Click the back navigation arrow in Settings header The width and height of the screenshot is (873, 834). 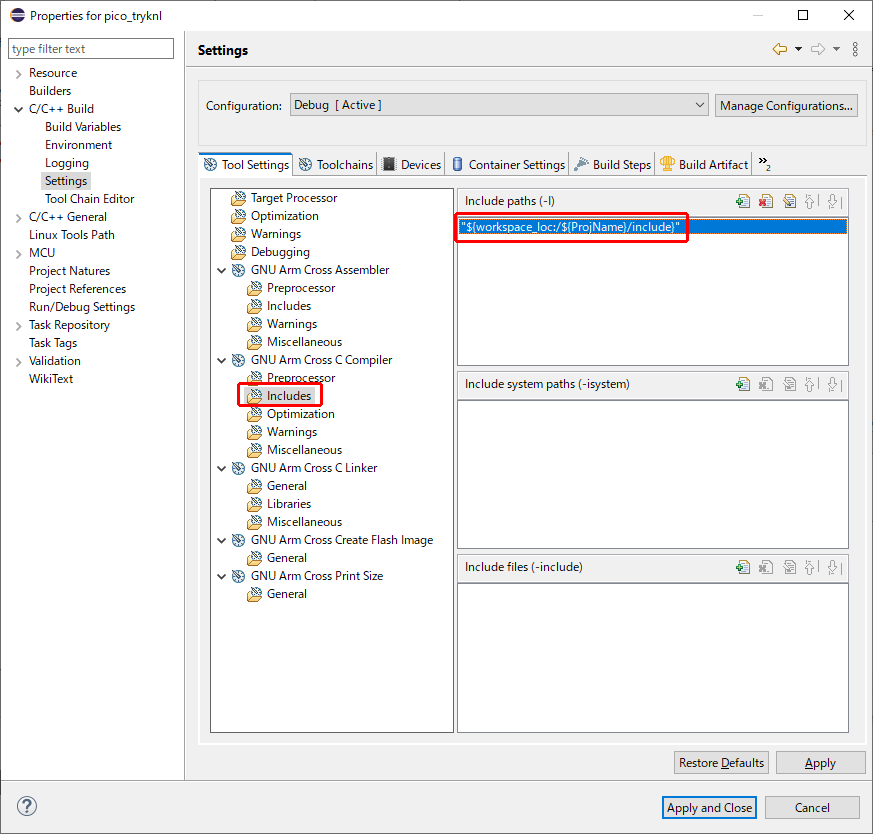point(780,49)
